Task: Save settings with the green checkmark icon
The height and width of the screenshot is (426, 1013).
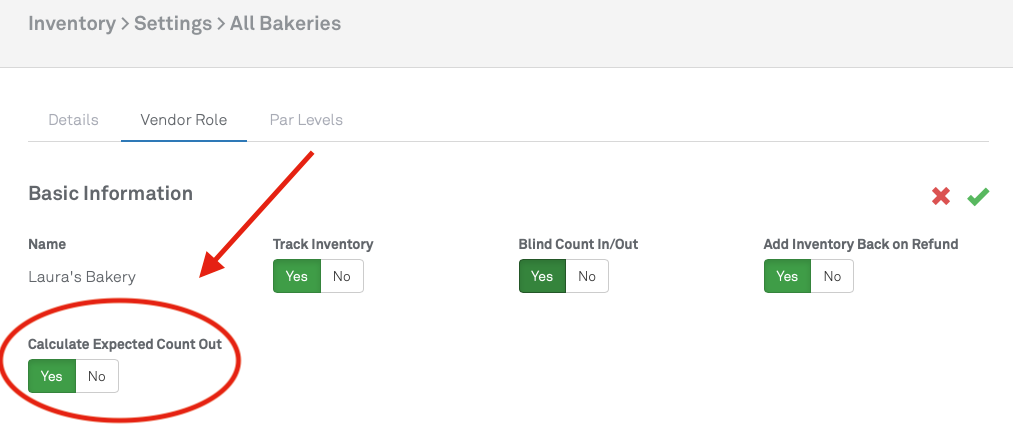Action: pyautogui.click(x=978, y=196)
